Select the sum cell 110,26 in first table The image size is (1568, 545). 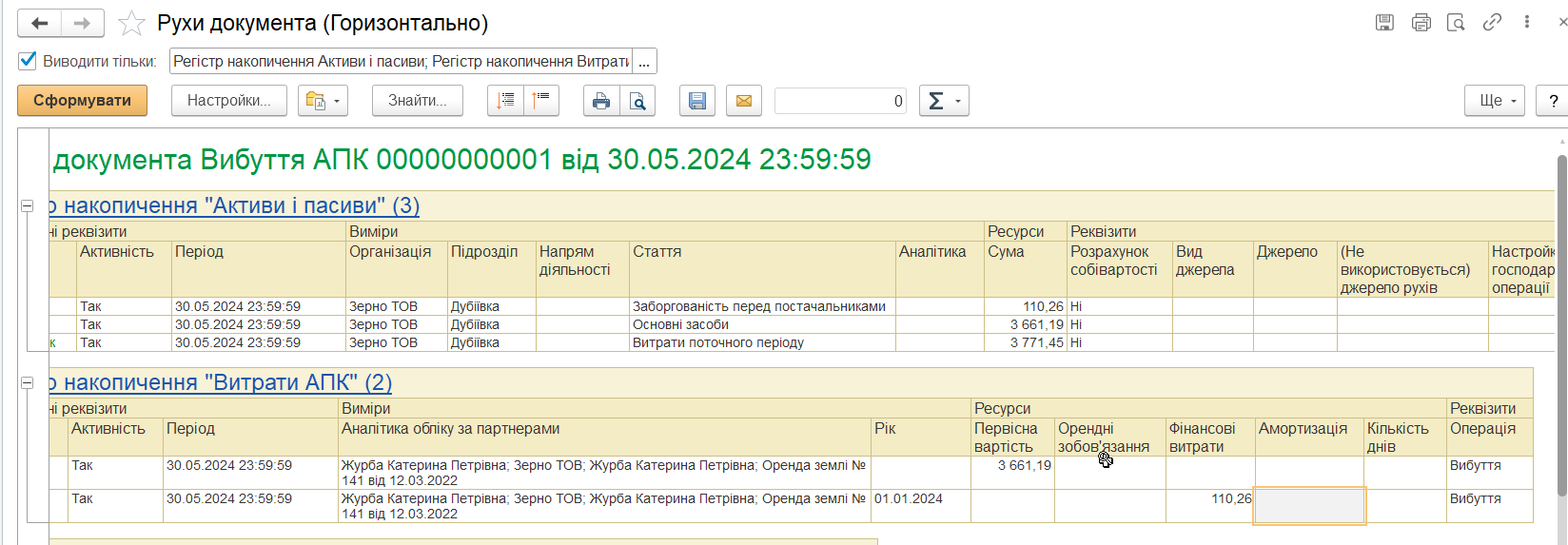(x=1026, y=306)
